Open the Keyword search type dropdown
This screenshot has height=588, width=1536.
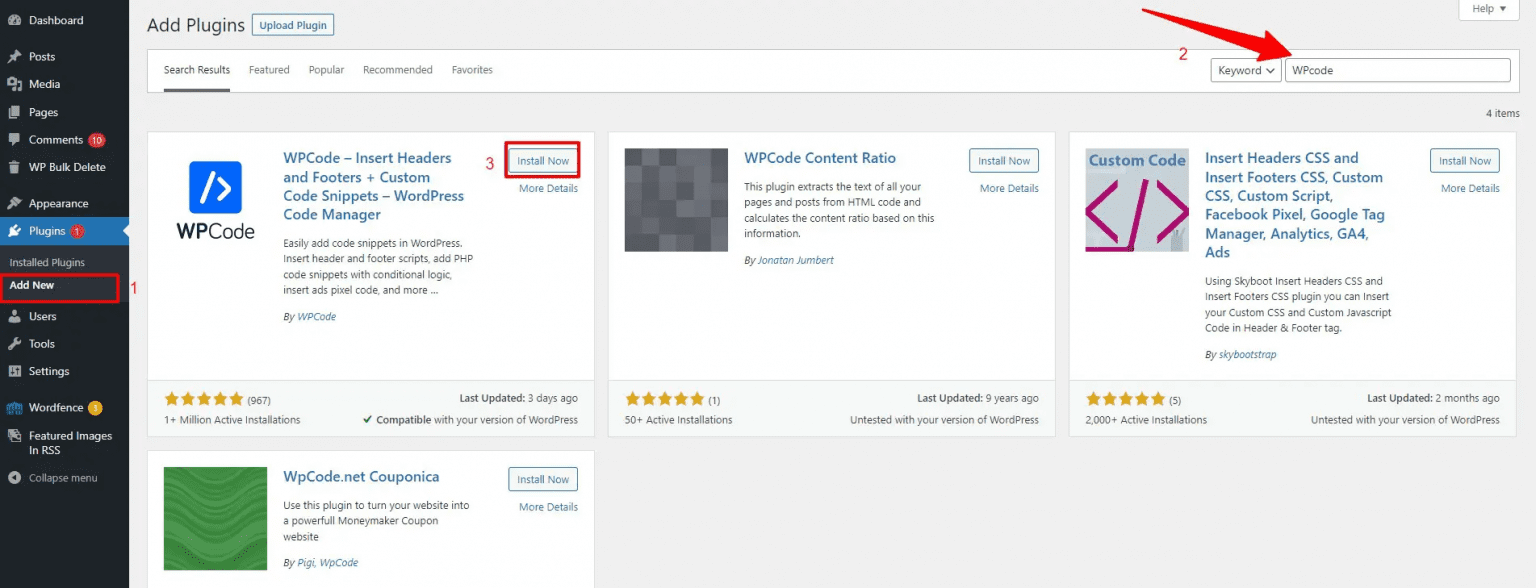click(1245, 71)
